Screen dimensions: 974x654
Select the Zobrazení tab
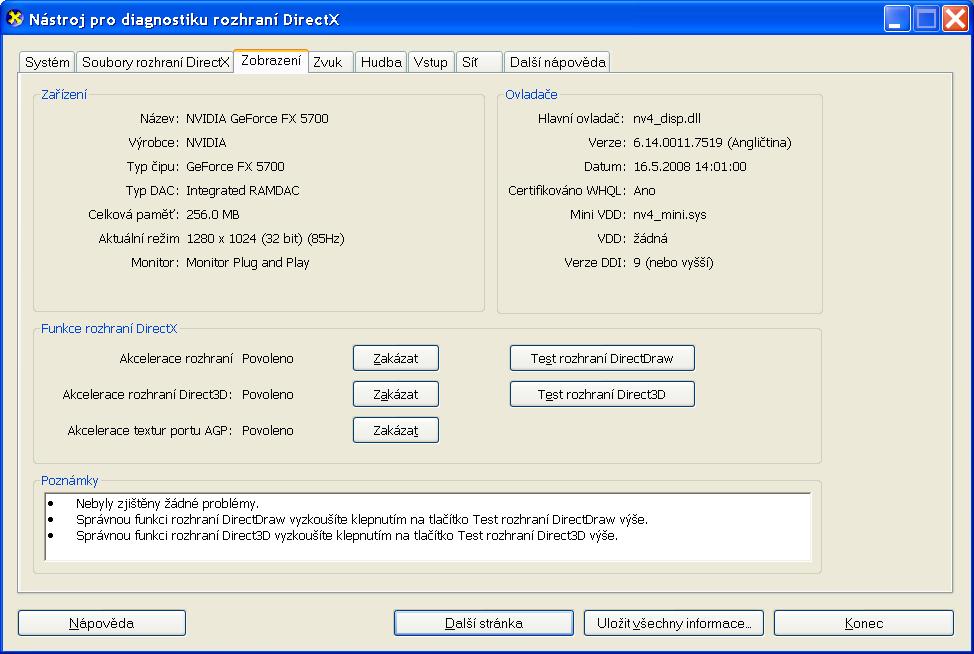tap(271, 61)
